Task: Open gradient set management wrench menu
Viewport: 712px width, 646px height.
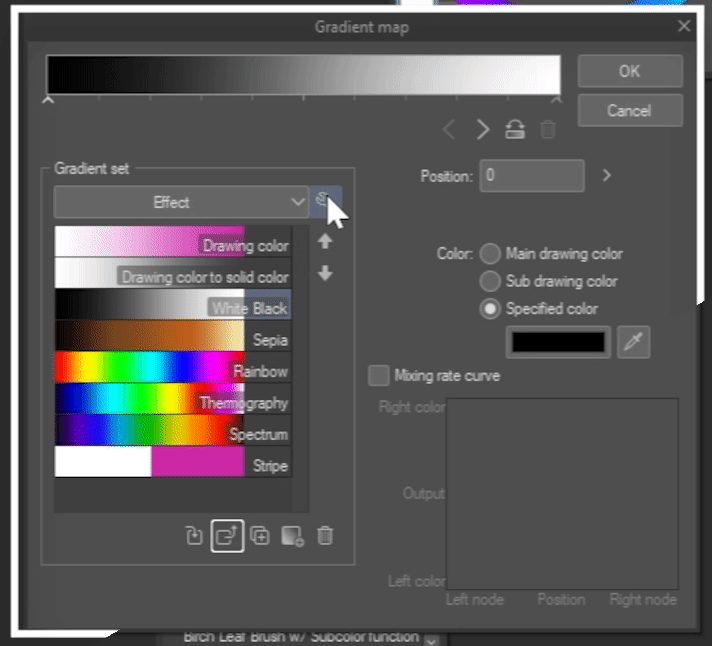Action: (x=325, y=201)
